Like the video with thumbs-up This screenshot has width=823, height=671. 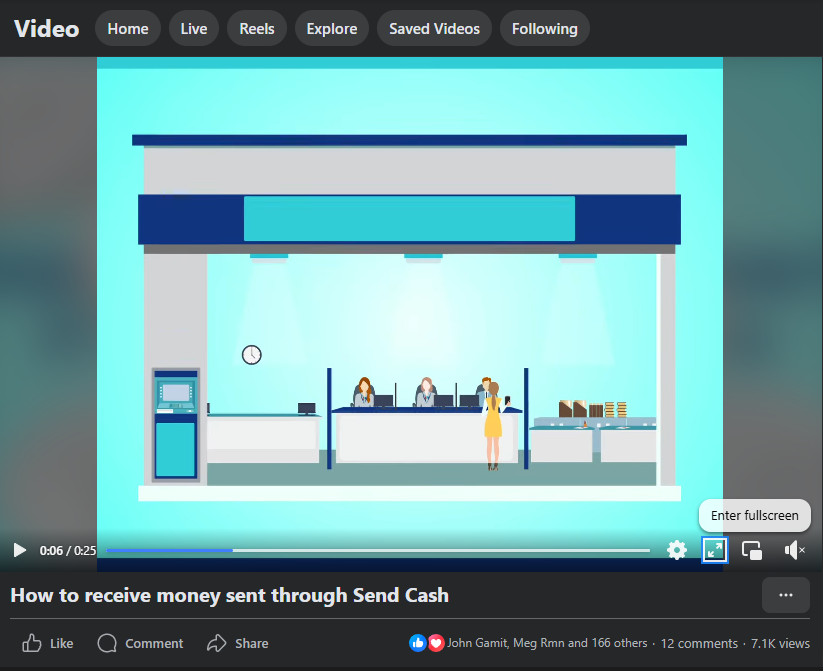click(47, 643)
